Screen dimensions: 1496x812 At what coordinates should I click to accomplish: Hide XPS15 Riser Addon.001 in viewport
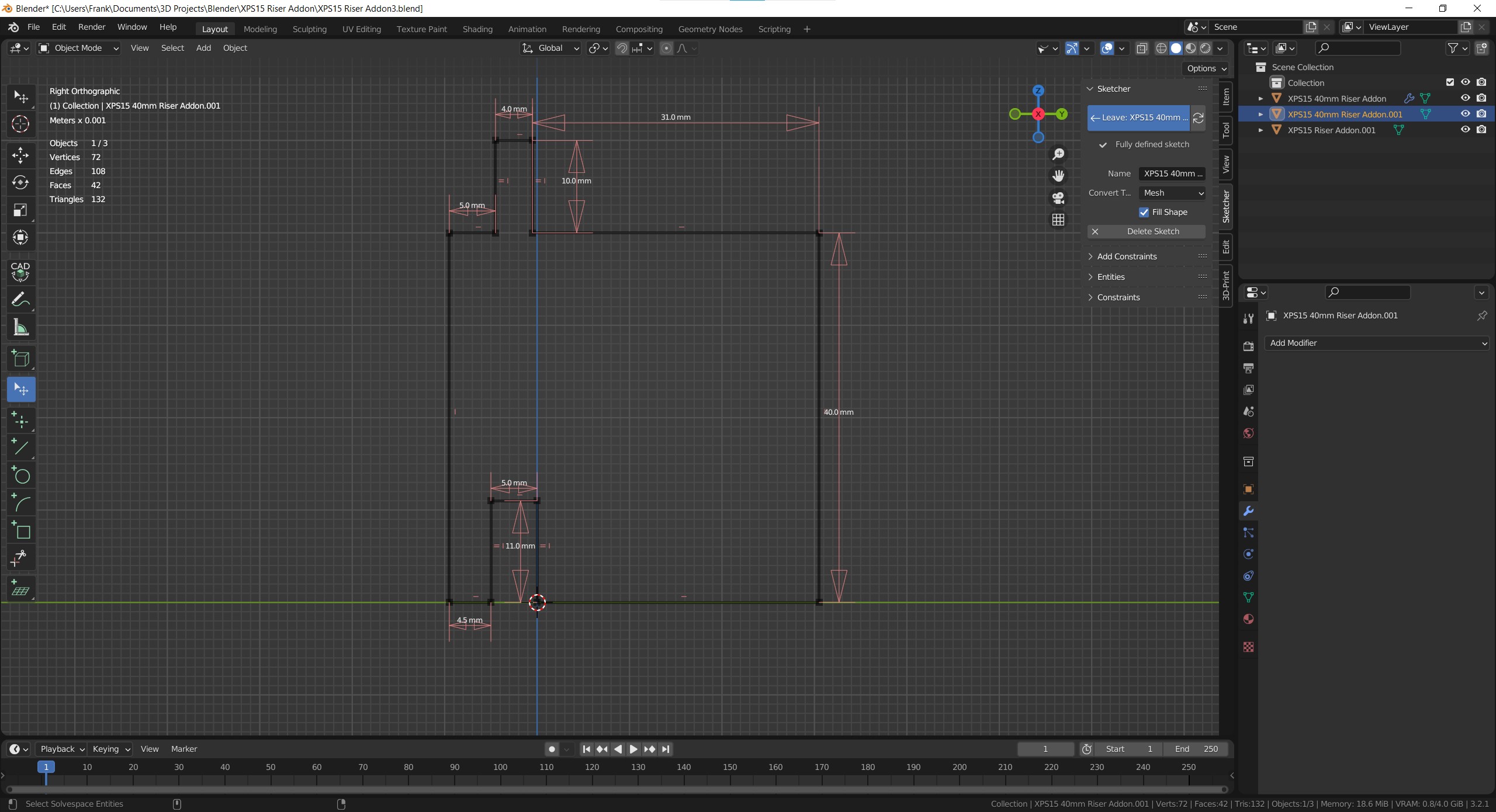pos(1465,130)
